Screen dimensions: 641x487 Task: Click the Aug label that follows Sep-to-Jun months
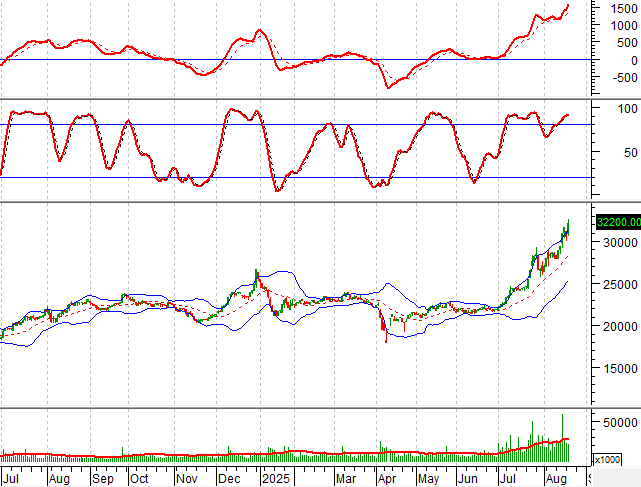(556, 479)
